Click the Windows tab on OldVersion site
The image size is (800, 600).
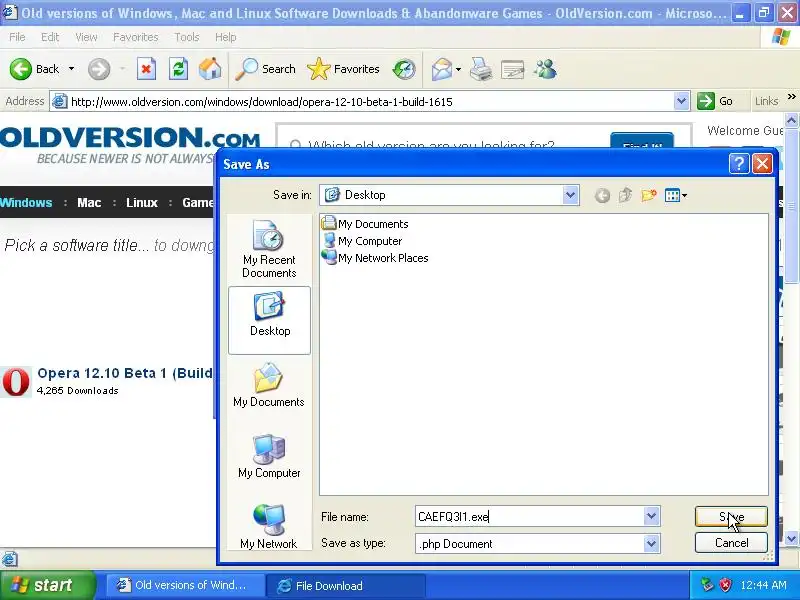[x=26, y=203]
